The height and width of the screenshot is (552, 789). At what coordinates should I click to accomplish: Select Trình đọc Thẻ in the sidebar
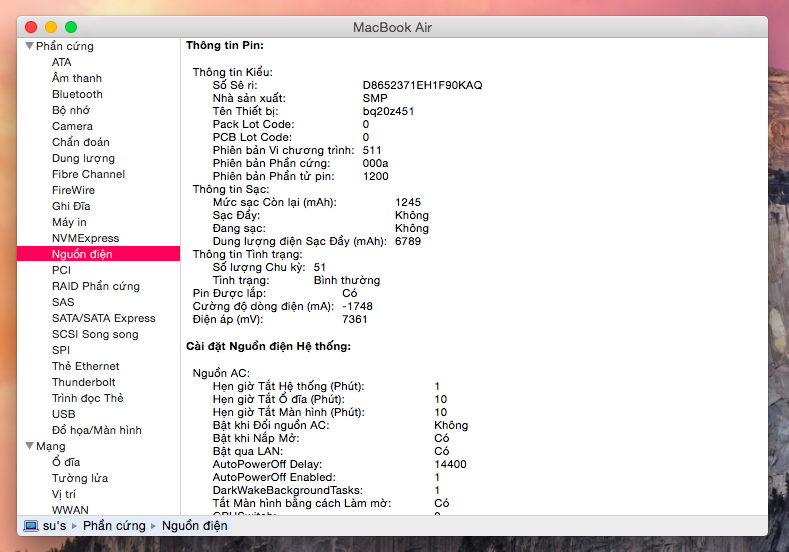pos(87,398)
